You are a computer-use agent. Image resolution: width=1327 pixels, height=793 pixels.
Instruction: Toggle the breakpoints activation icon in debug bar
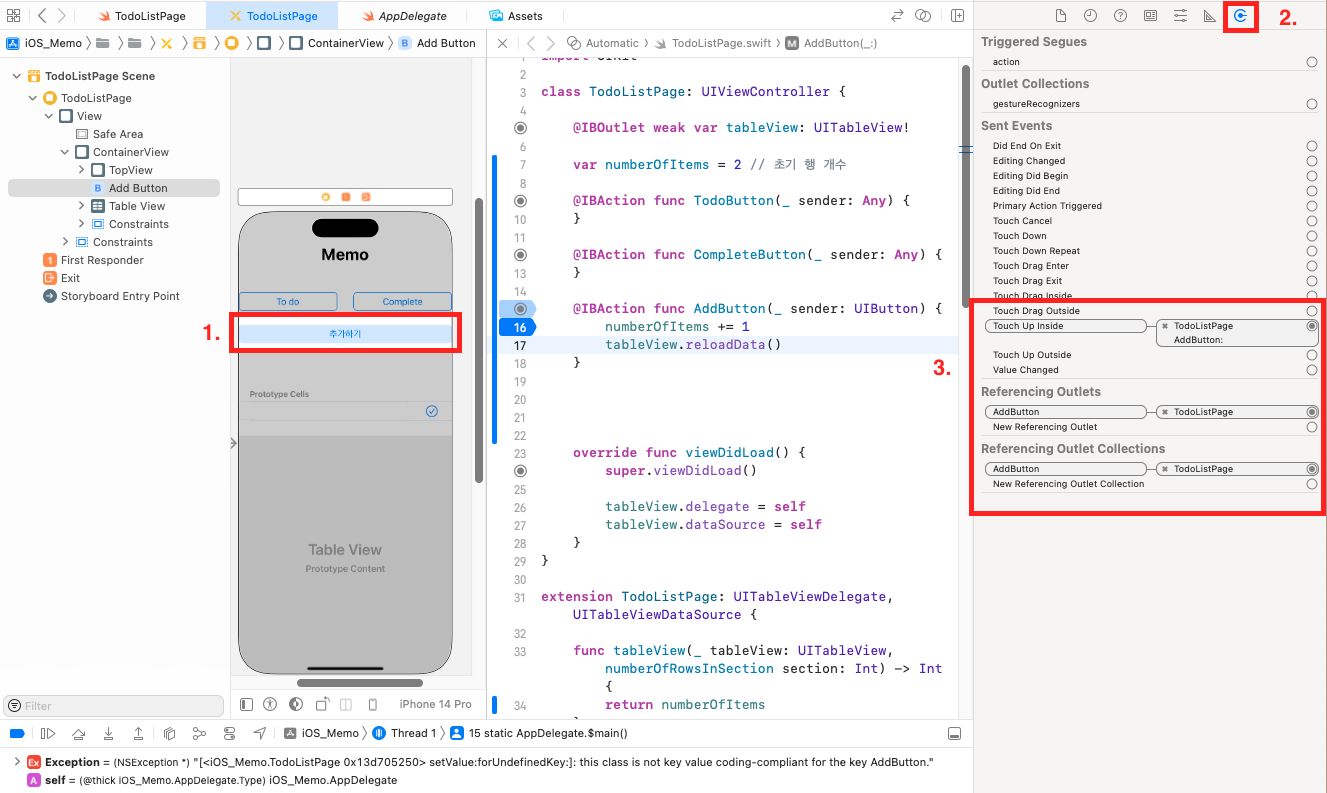[16, 733]
